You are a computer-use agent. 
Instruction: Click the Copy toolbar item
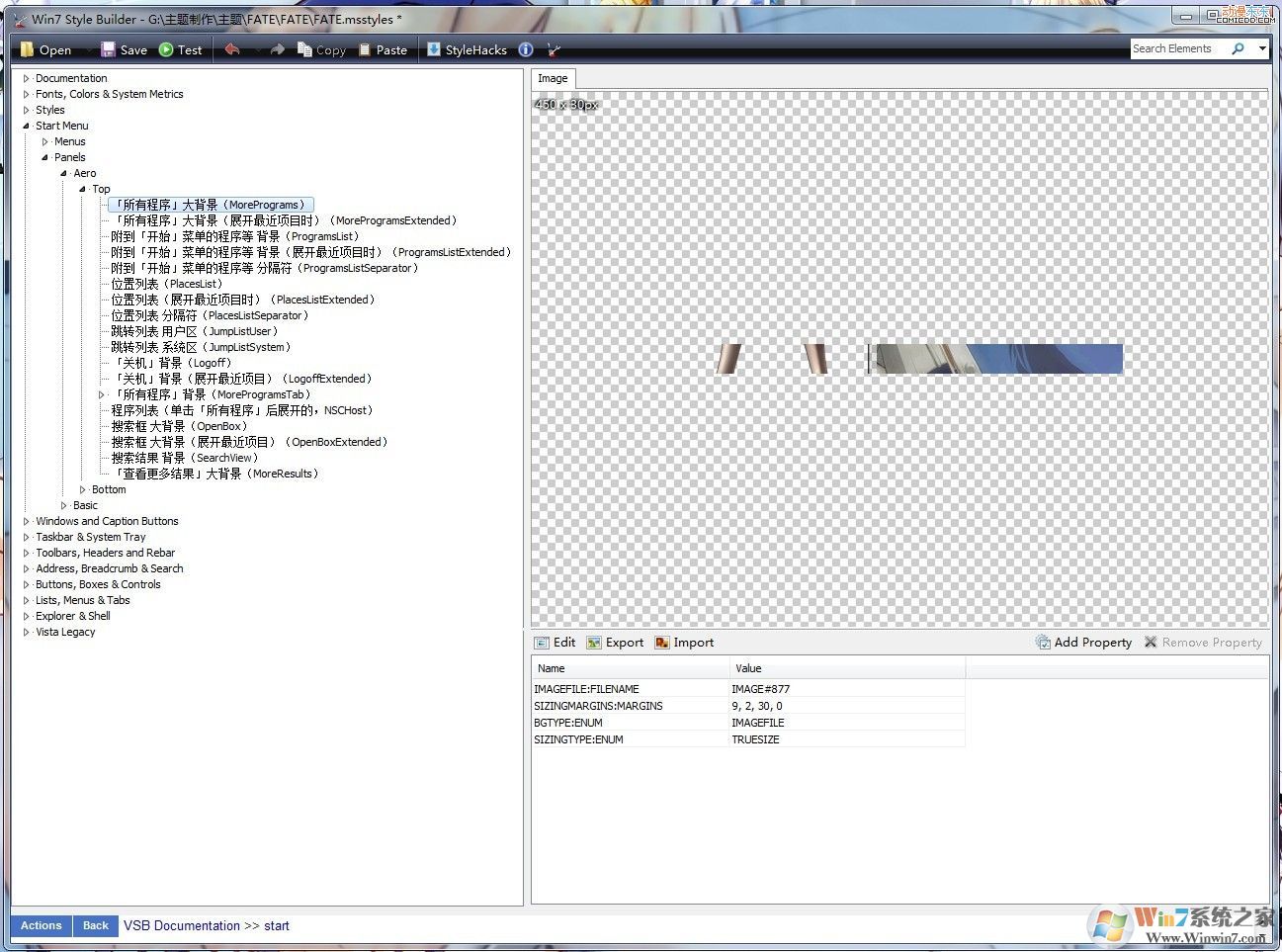click(x=320, y=49)
